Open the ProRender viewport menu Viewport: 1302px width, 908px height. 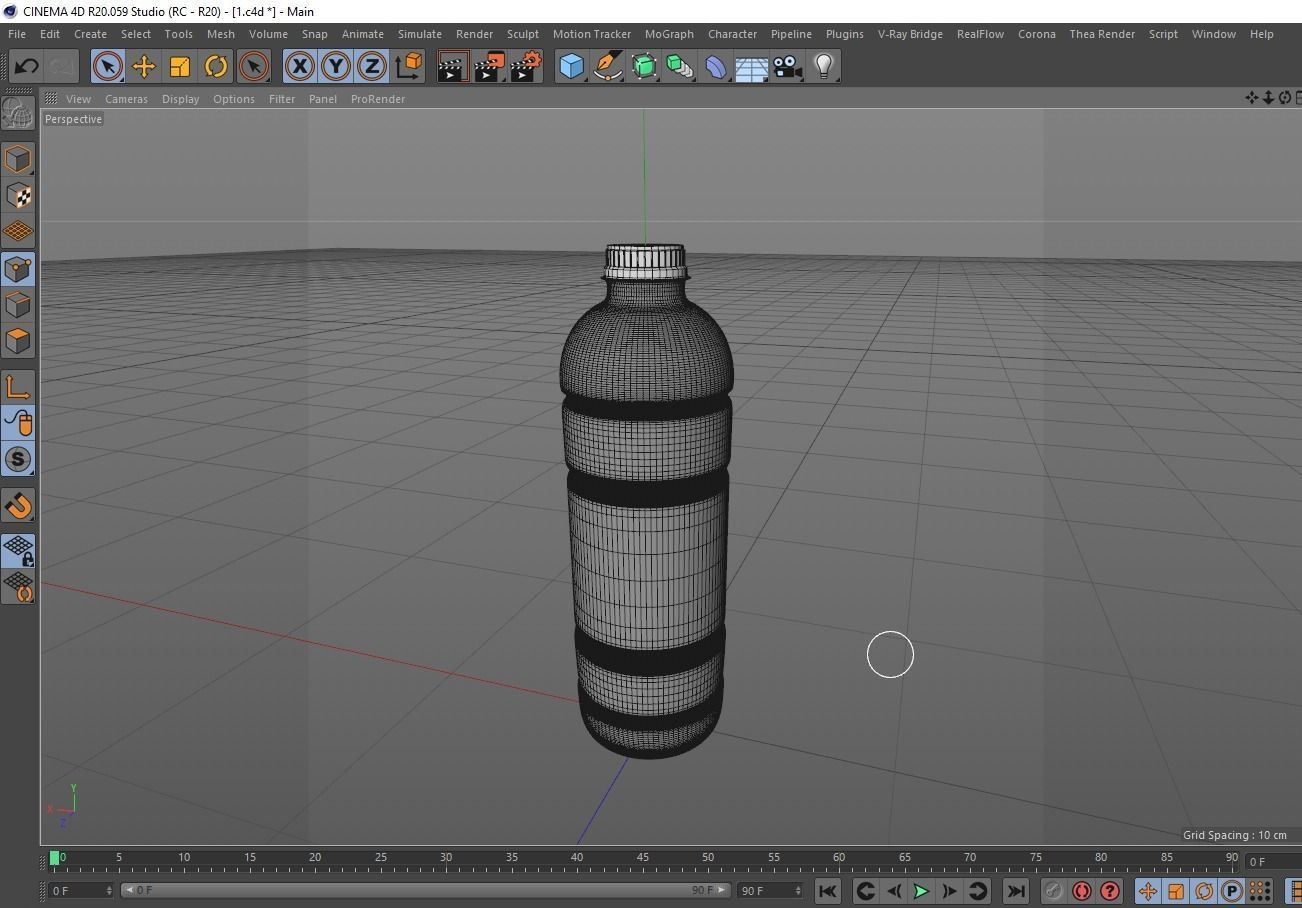click(377, 99)
